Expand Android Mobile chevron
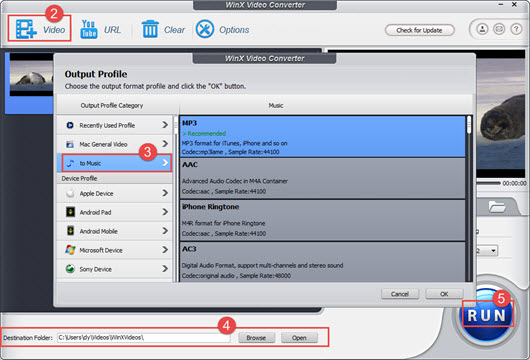The height and width of the screenshot is (360, 530). (x=165, y=231)
